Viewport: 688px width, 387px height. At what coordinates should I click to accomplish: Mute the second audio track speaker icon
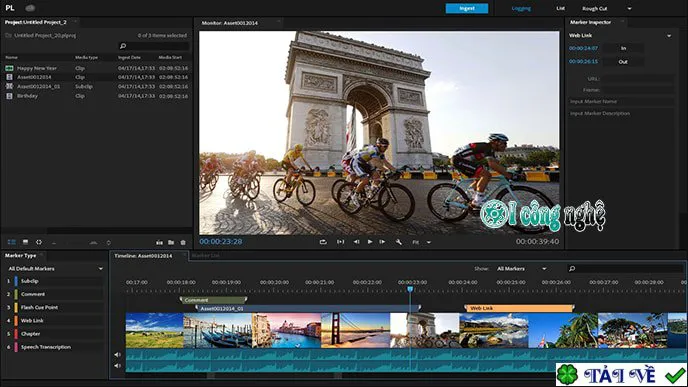pyautogui.click(x=118, y=366)
